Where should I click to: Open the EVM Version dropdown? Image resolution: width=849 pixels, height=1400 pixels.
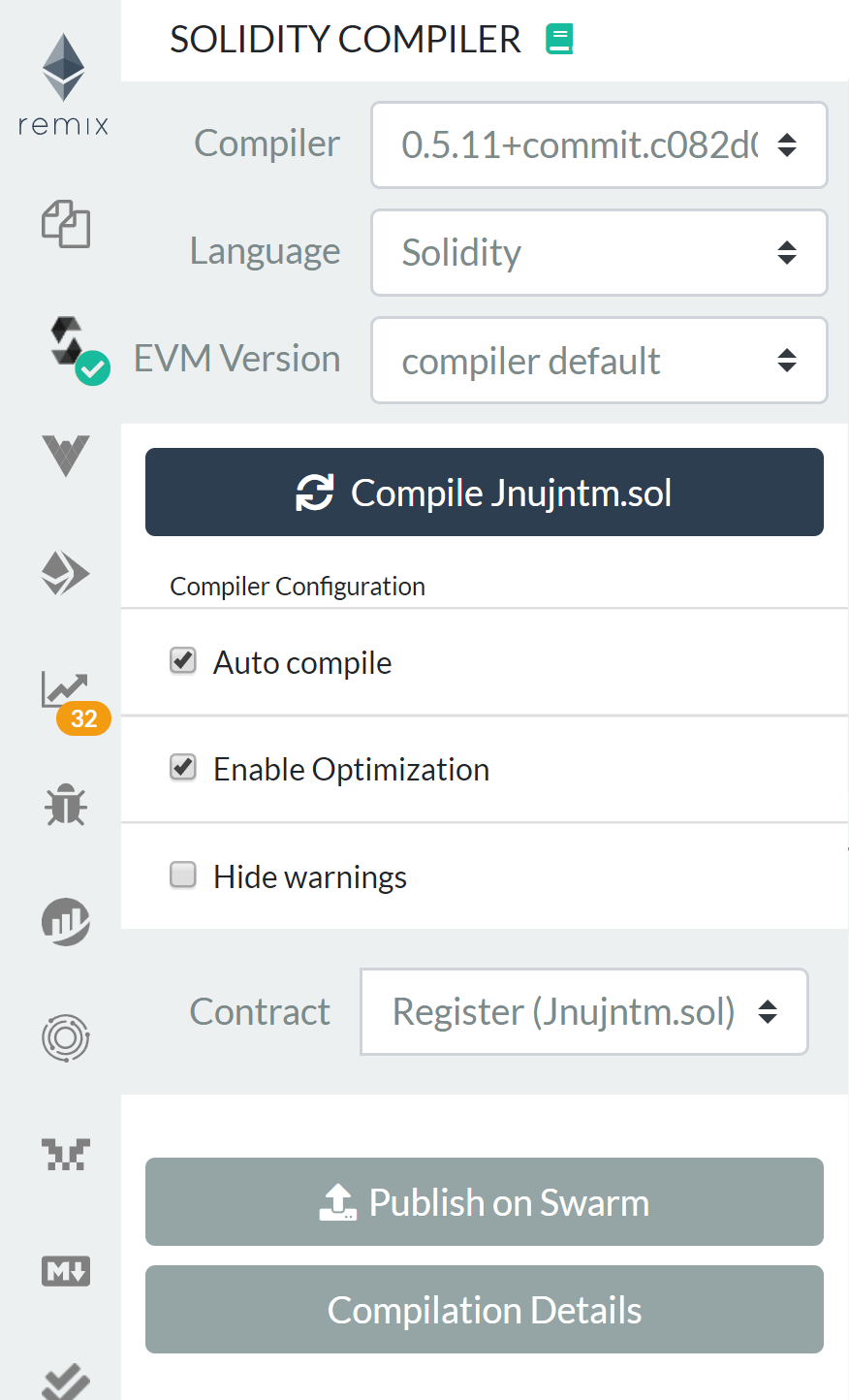pos(599,360)
